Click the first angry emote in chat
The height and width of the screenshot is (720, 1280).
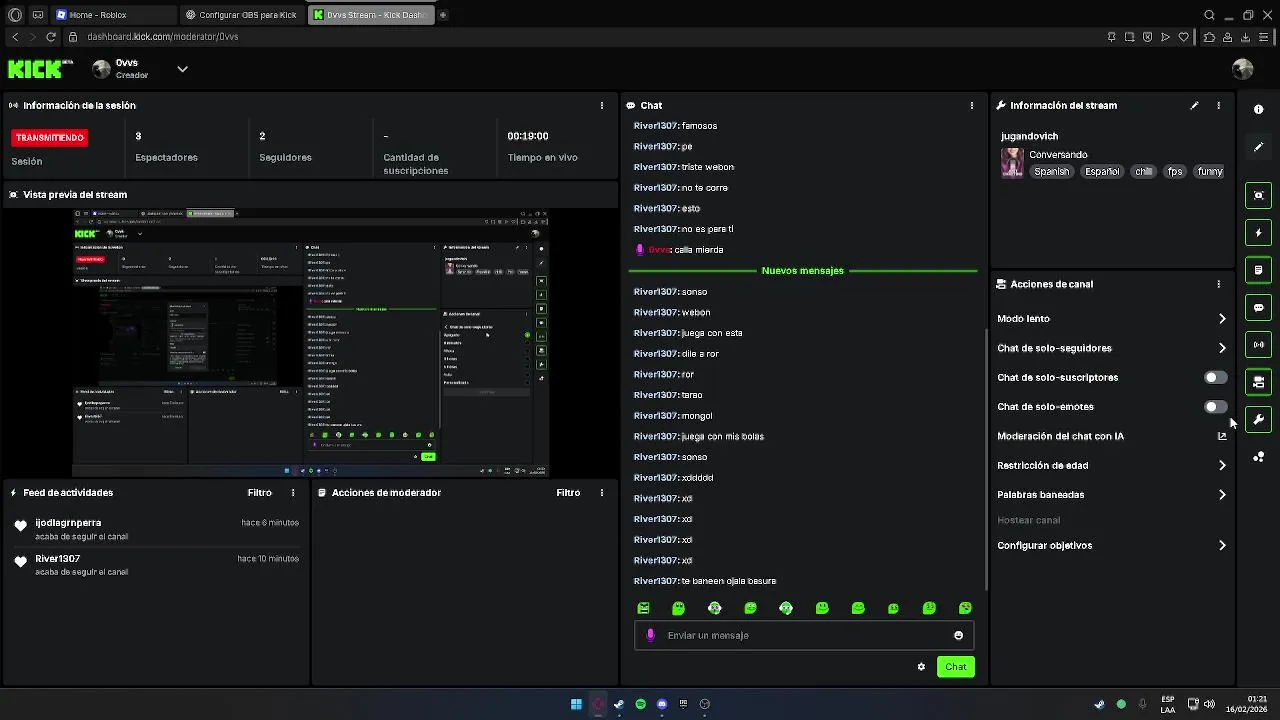click(x=643, y=608)
